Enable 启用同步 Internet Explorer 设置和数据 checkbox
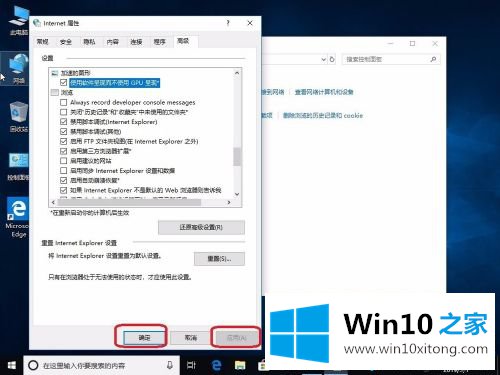 (63, 171)
